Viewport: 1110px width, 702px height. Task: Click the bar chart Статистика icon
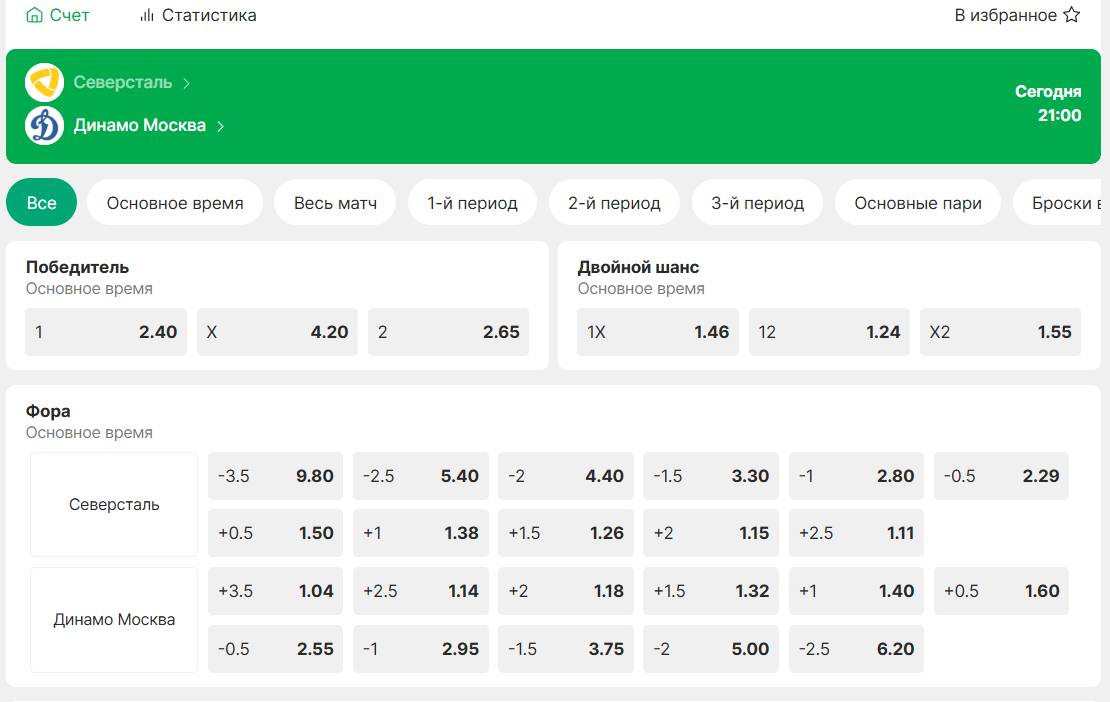tap(147, 15)
